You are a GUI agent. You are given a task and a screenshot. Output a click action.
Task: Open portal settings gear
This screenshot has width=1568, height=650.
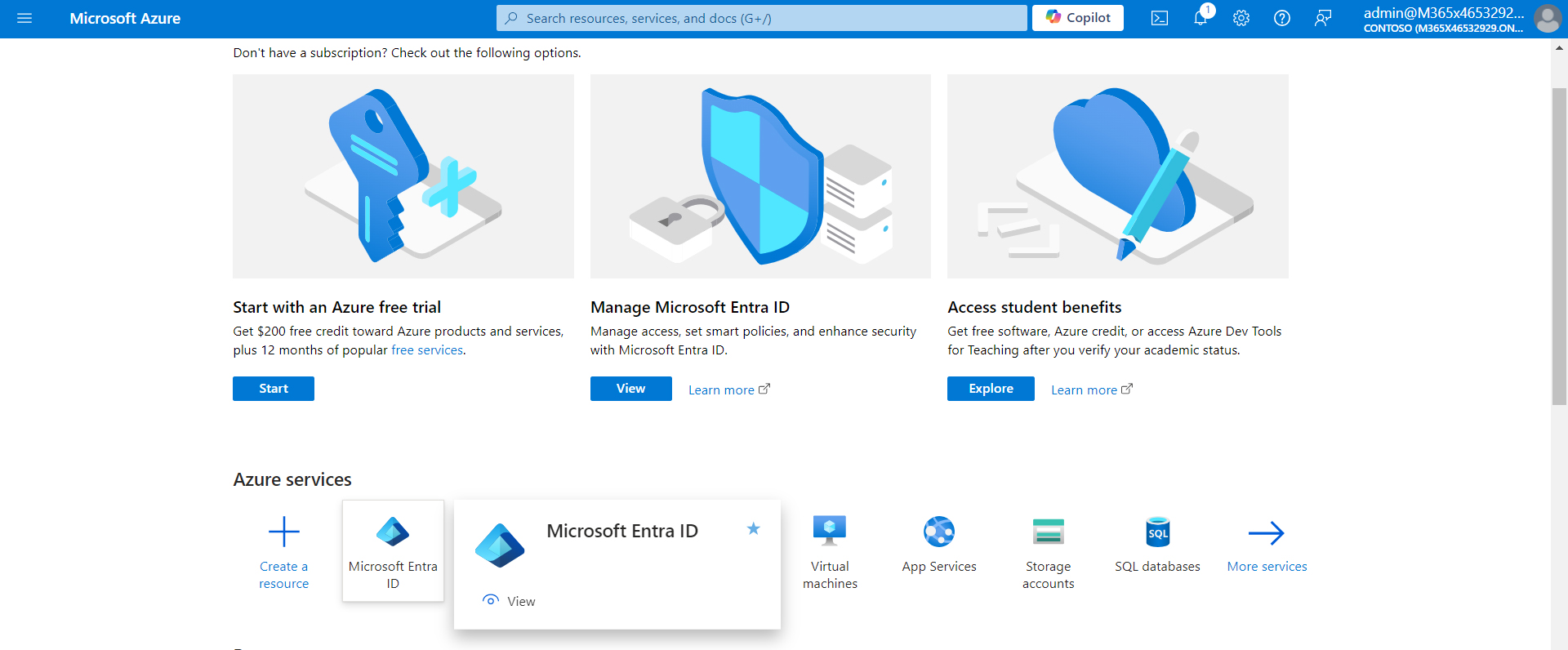[1241, 18]
